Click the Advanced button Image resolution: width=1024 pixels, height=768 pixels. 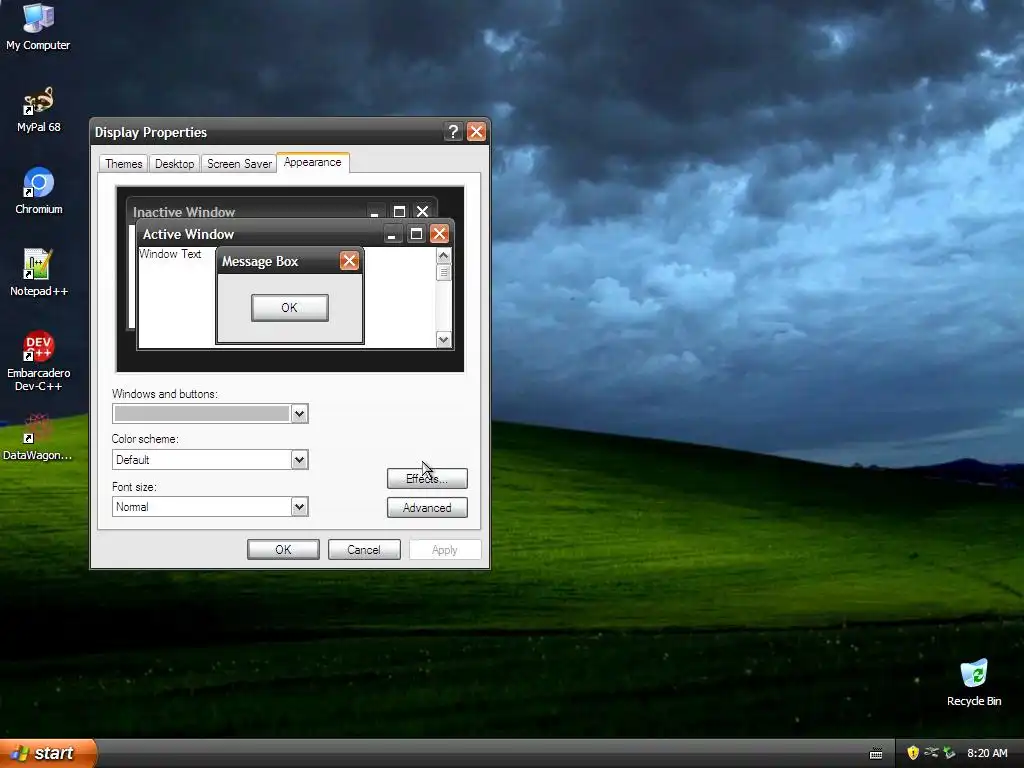427,507
